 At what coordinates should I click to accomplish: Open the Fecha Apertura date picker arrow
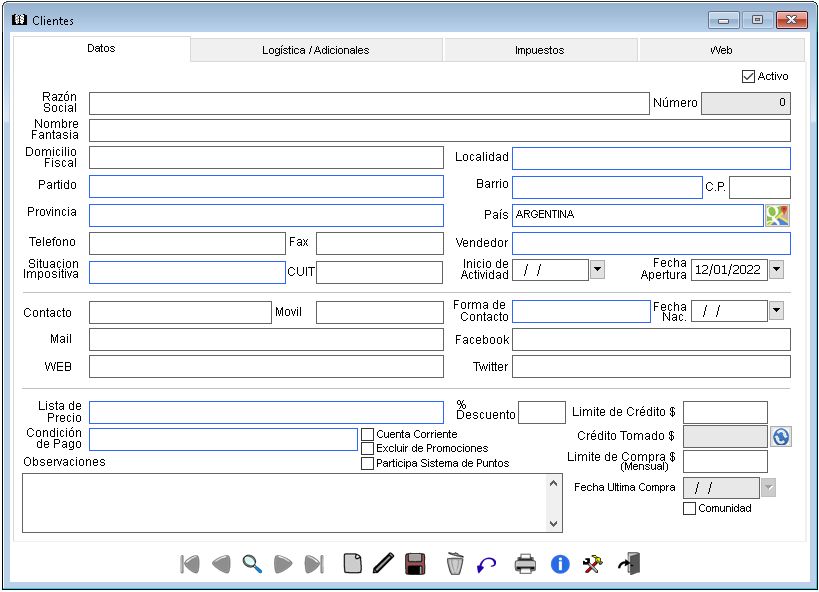tap(776, 269)
